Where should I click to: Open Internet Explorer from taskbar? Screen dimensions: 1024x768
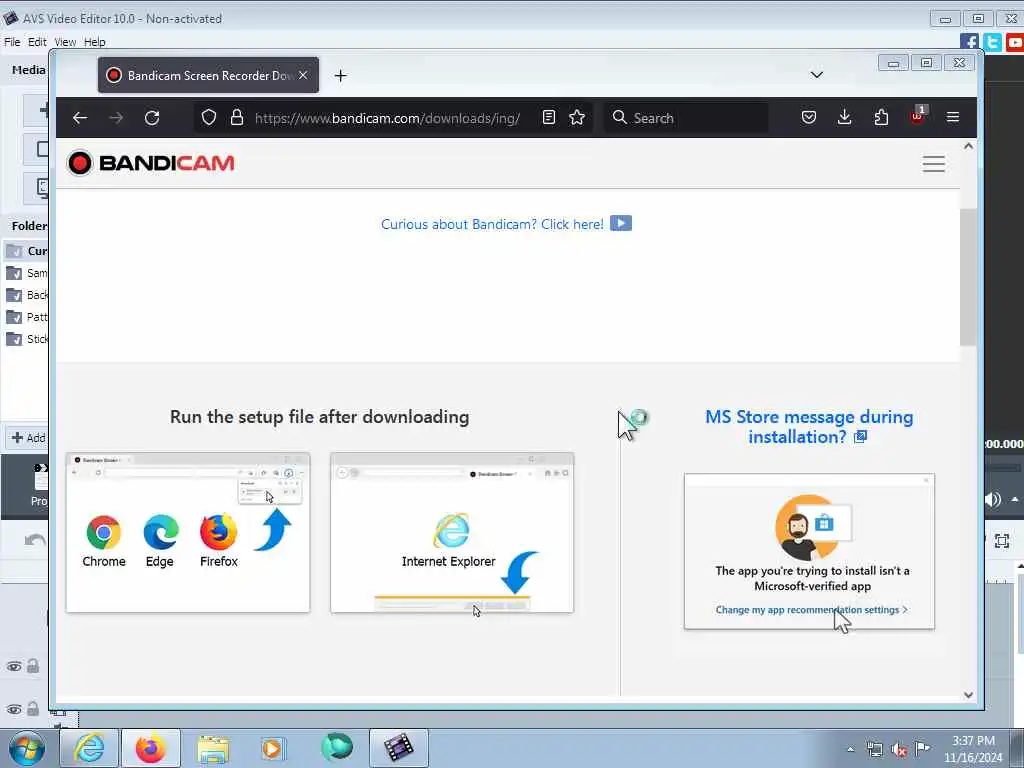point(89,748)
